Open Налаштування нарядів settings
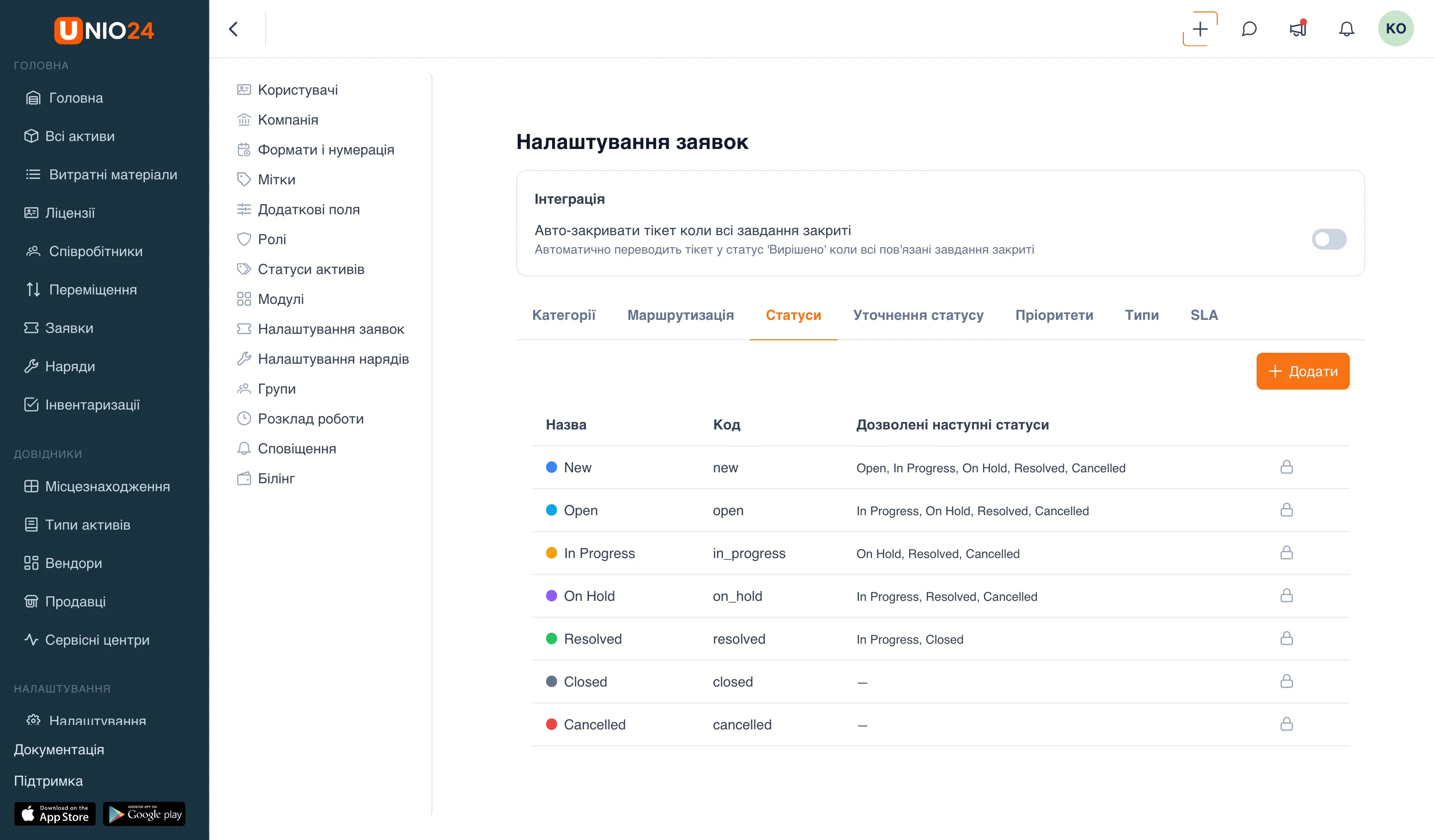 pyautogui.click(x=323, y=359)
